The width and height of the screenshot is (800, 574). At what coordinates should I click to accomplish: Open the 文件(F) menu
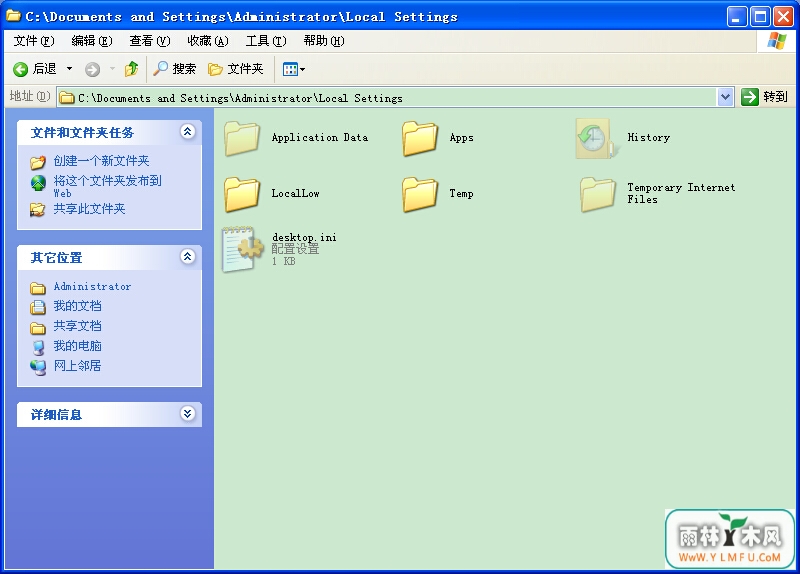34,41
